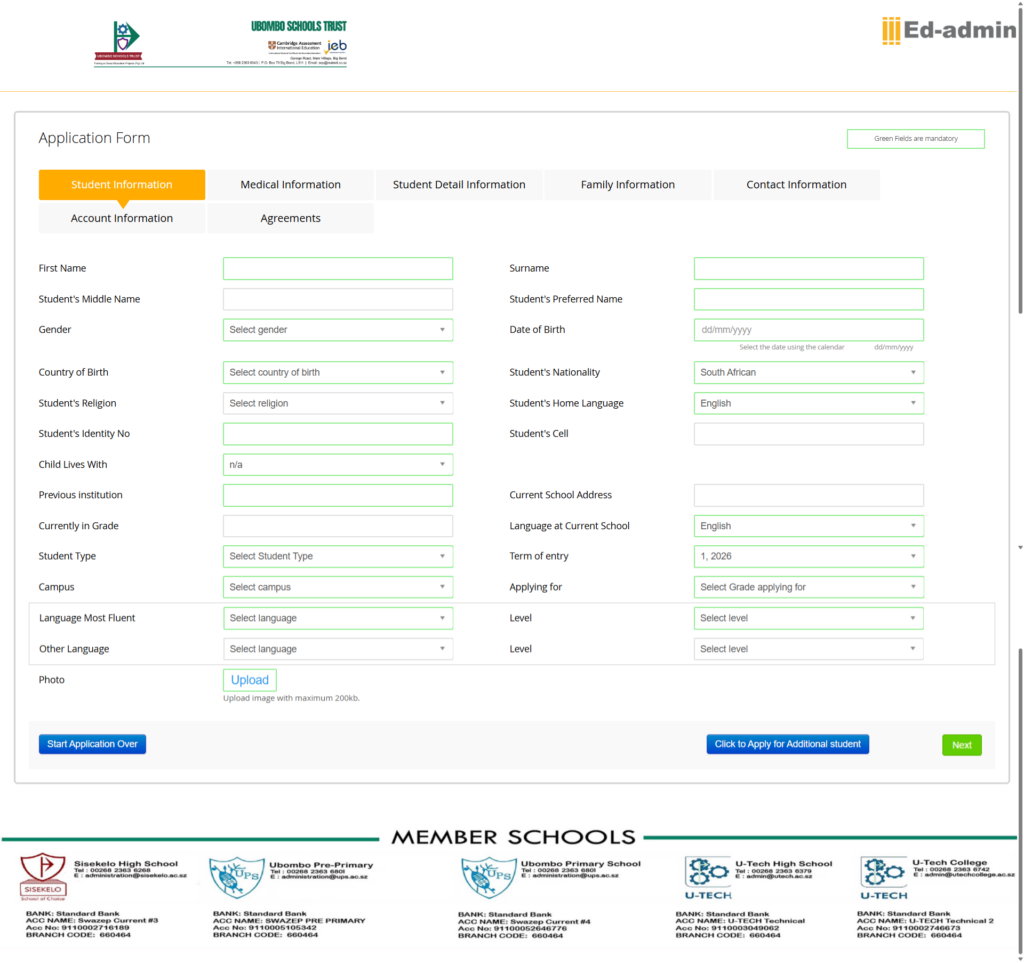
Task: Open the Term of entry dropdown
Action: tap(808, 556)
